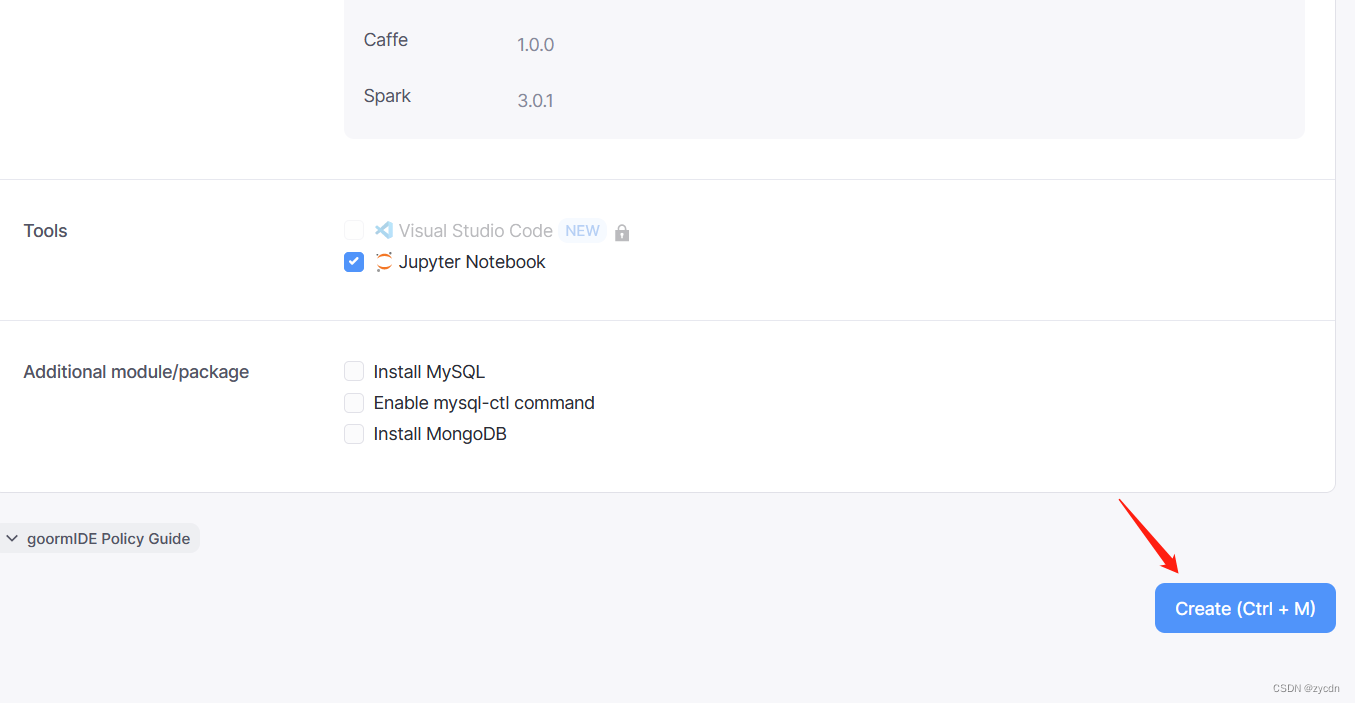Check Enable mysql-ctl command option

[x=354, y=403]
